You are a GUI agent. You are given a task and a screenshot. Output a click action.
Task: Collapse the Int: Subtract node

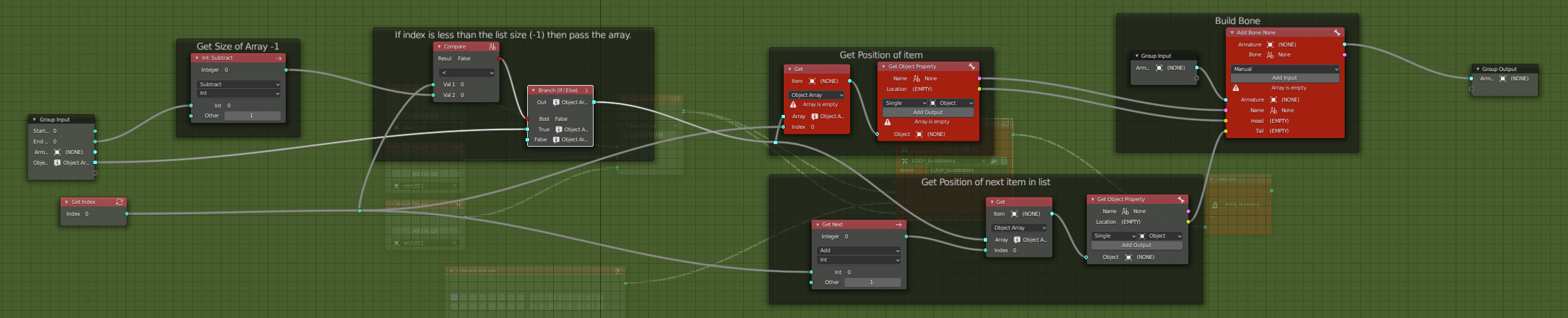pyautogui.click(x=197, y=58)
